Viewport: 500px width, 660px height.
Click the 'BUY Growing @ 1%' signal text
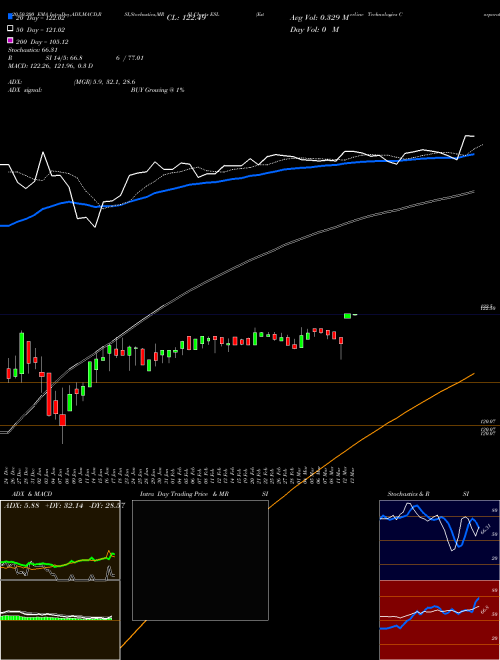tap(157, 90)
